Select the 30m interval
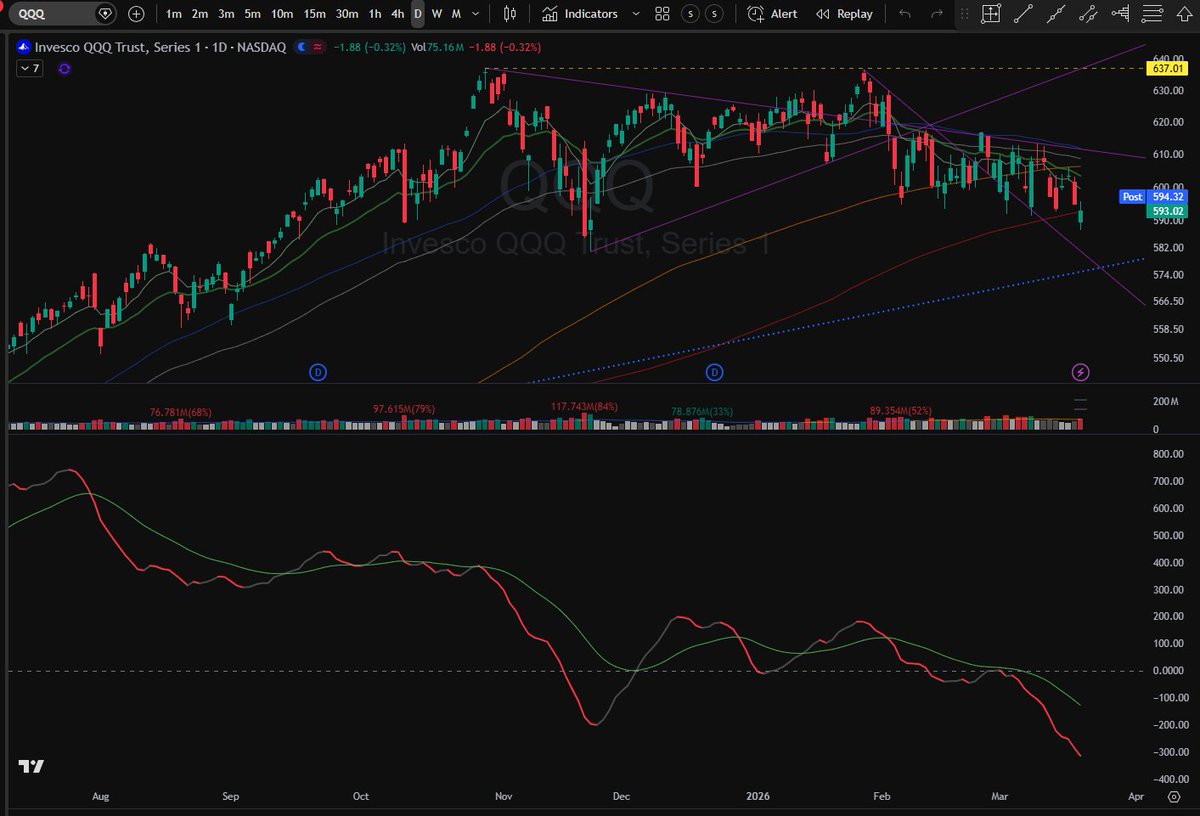1200x816 pixels. [347, 14]
